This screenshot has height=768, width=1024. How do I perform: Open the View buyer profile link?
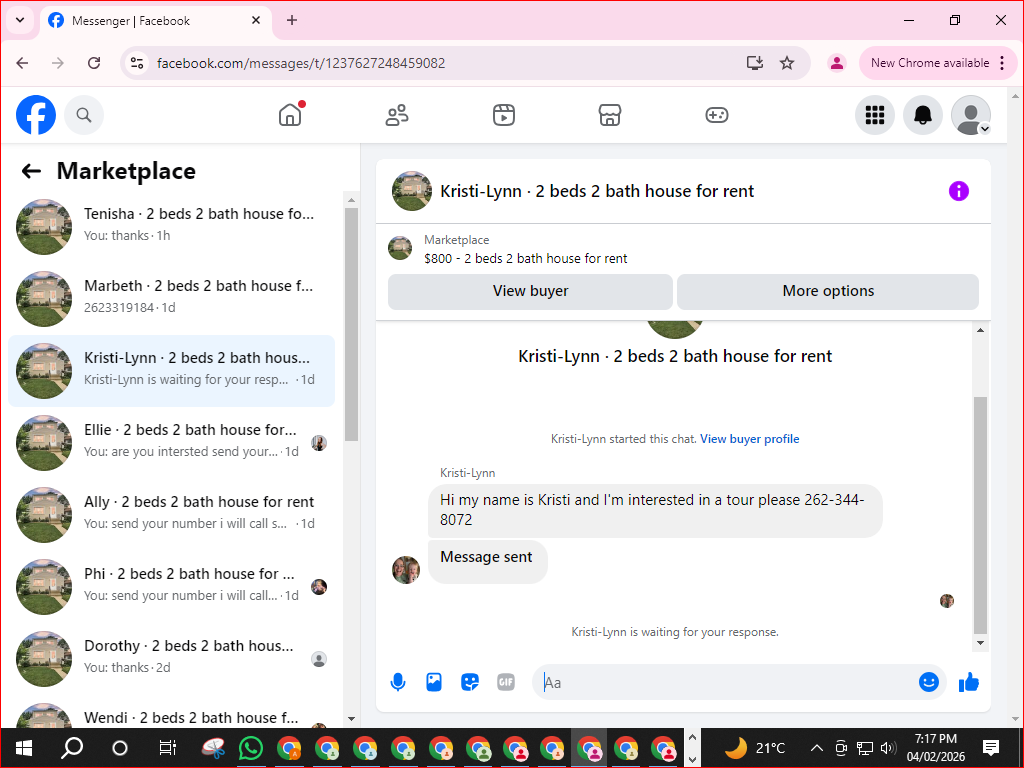point(750,439)
